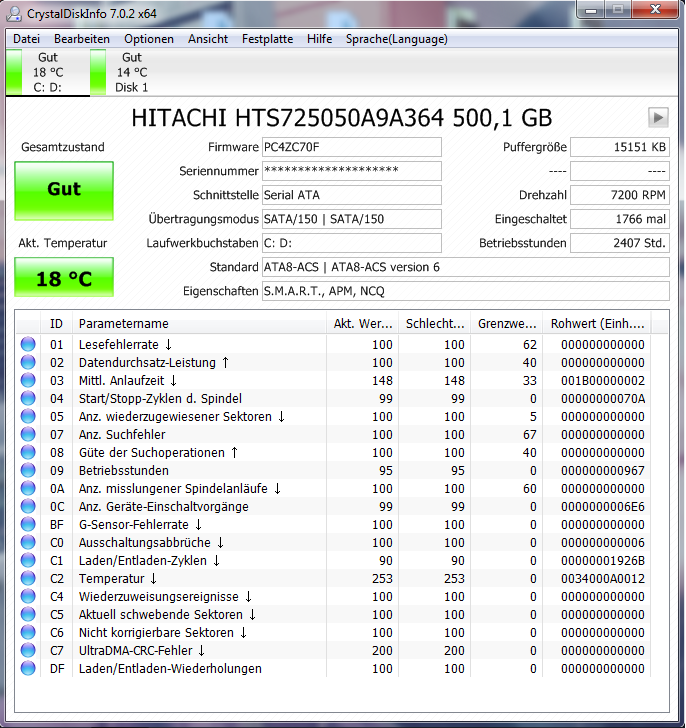Open the Sprache(Language) menu
The width and height of the screenshot is (686, 728).
[396, 39]
